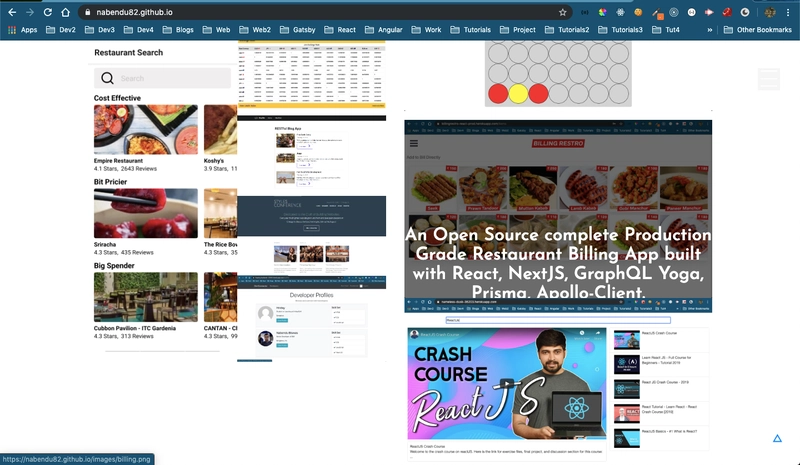The height and width of the screenshot is (465, 800).
Task: Open the dark eye circle extension
Action: pos(745,12)
